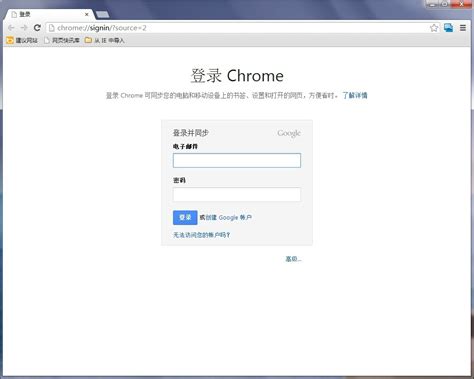
Task: Close the Chrome window with the X button
Action: [462, 4]
